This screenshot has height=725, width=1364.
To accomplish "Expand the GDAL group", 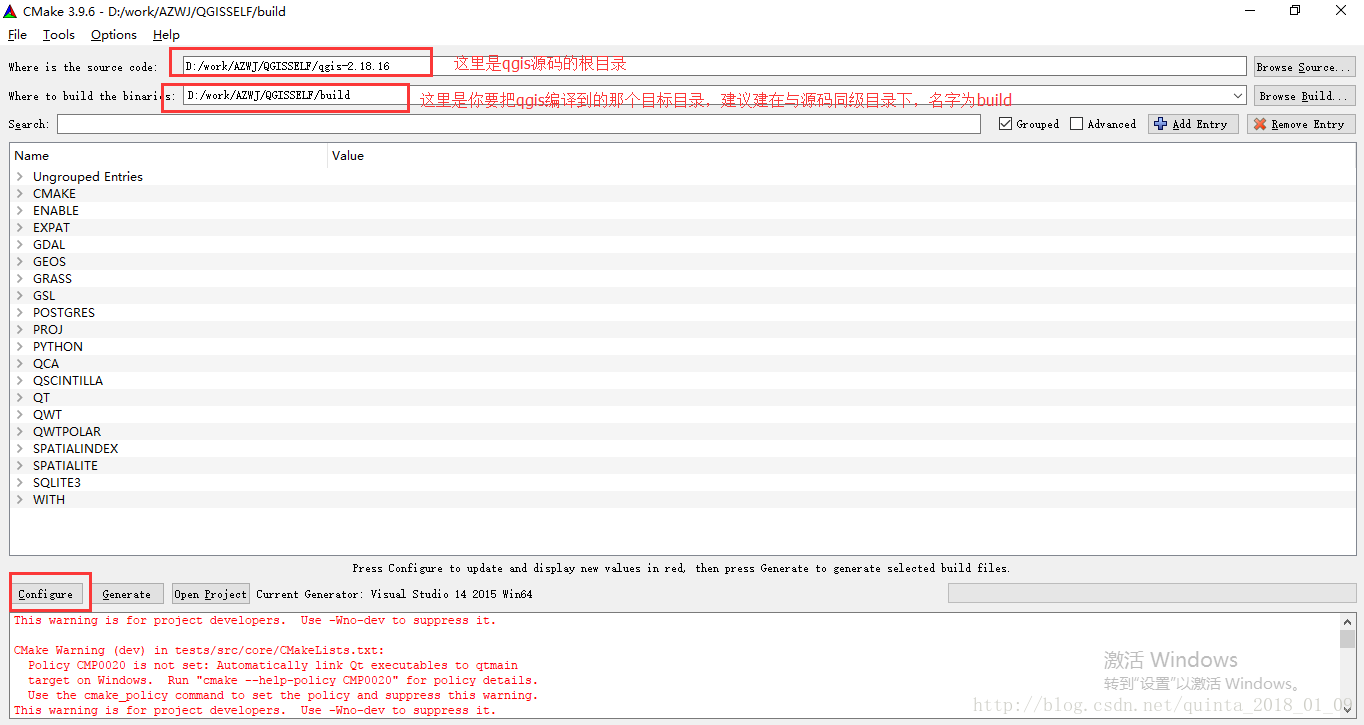I will pos(20,245).
